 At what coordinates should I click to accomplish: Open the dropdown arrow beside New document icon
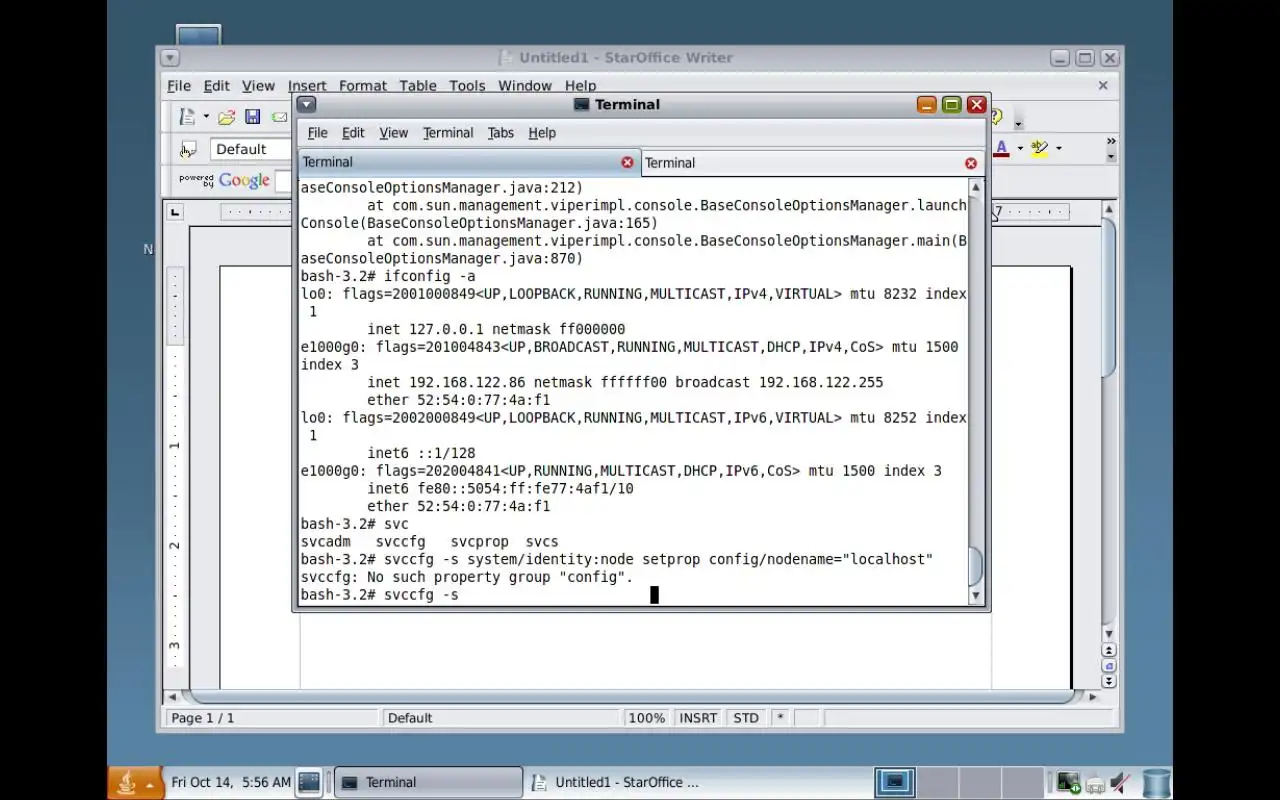point(206,117)
